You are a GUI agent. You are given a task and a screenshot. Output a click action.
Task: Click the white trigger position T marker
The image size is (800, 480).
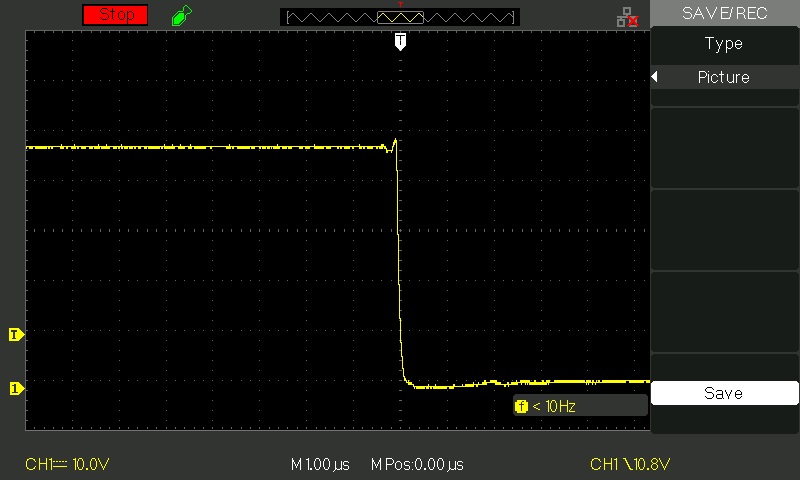point(401,41)
